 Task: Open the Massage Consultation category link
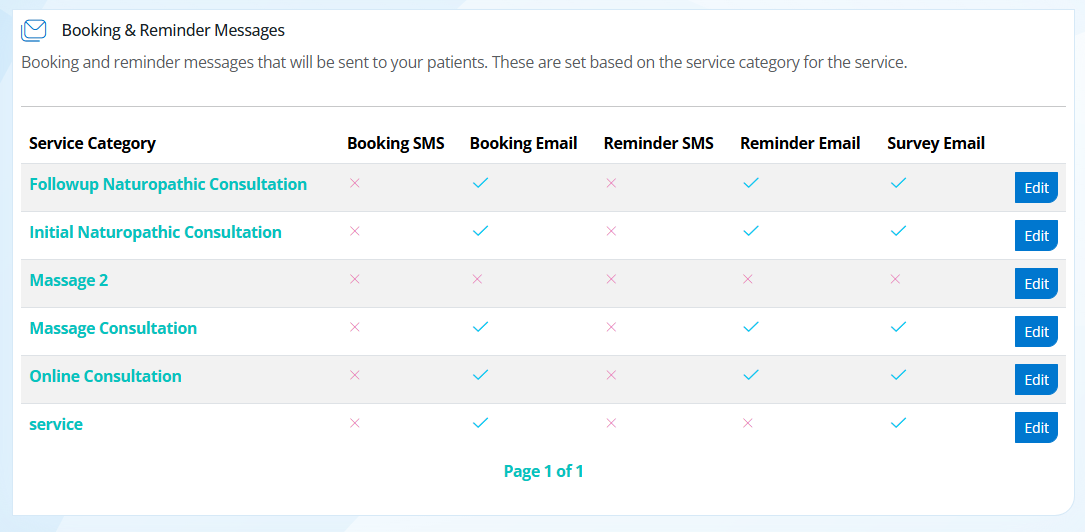point(113,328)
